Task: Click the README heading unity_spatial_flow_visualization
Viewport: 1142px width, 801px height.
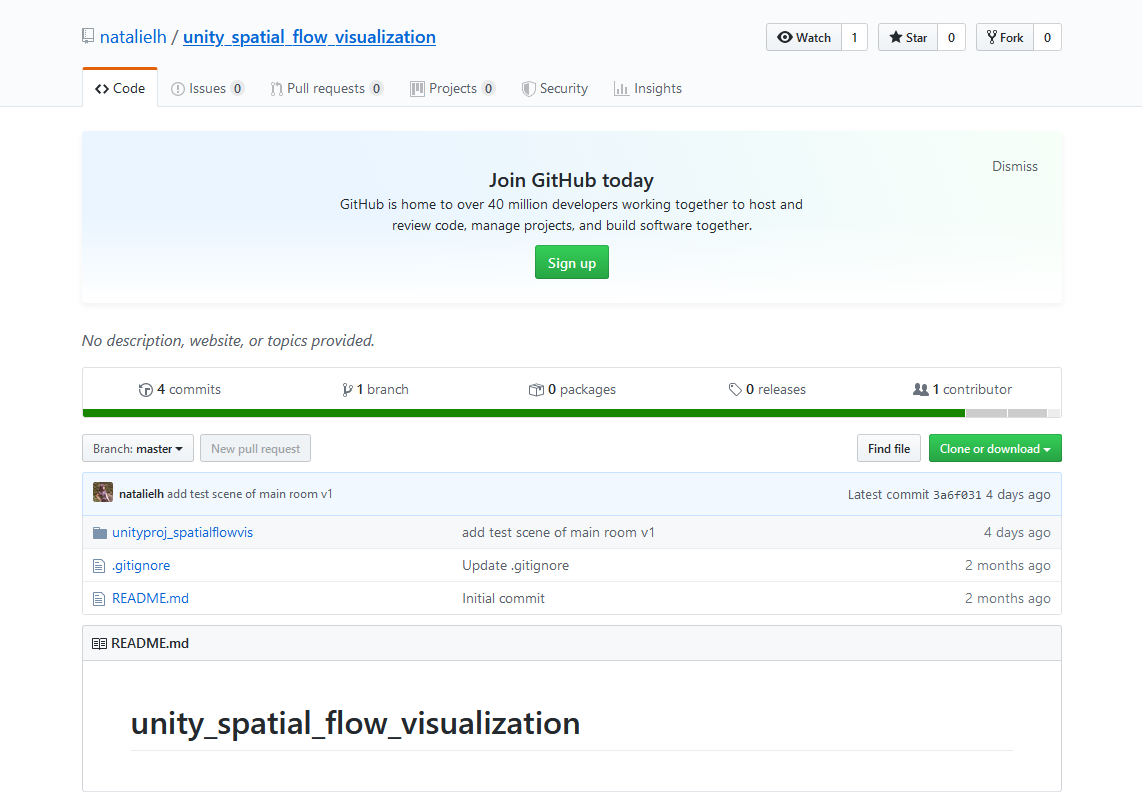Action: (x=355, y=724)
